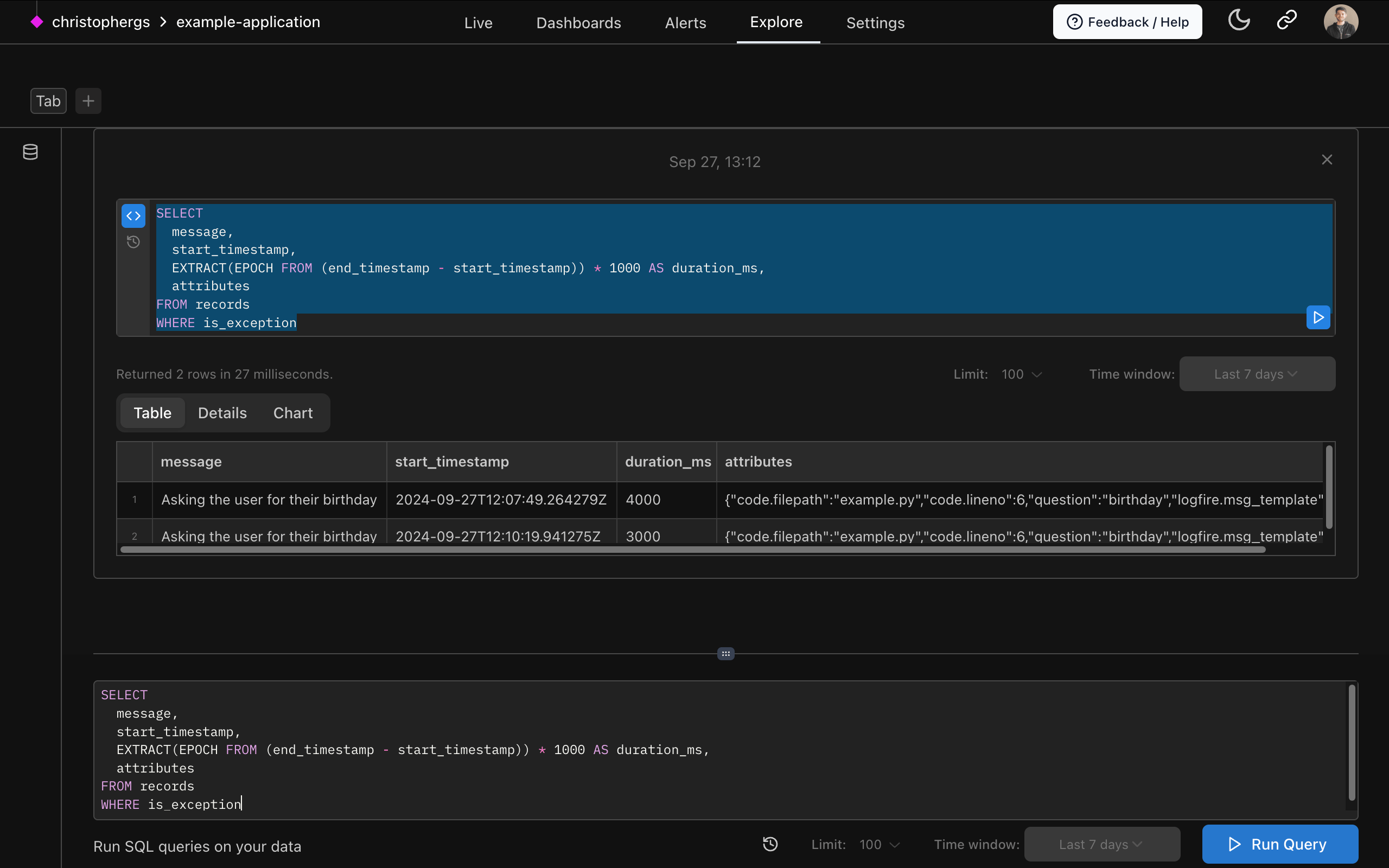Open query history icon beside the executed query
The image size is (1389, 868).
pos(133,242)
